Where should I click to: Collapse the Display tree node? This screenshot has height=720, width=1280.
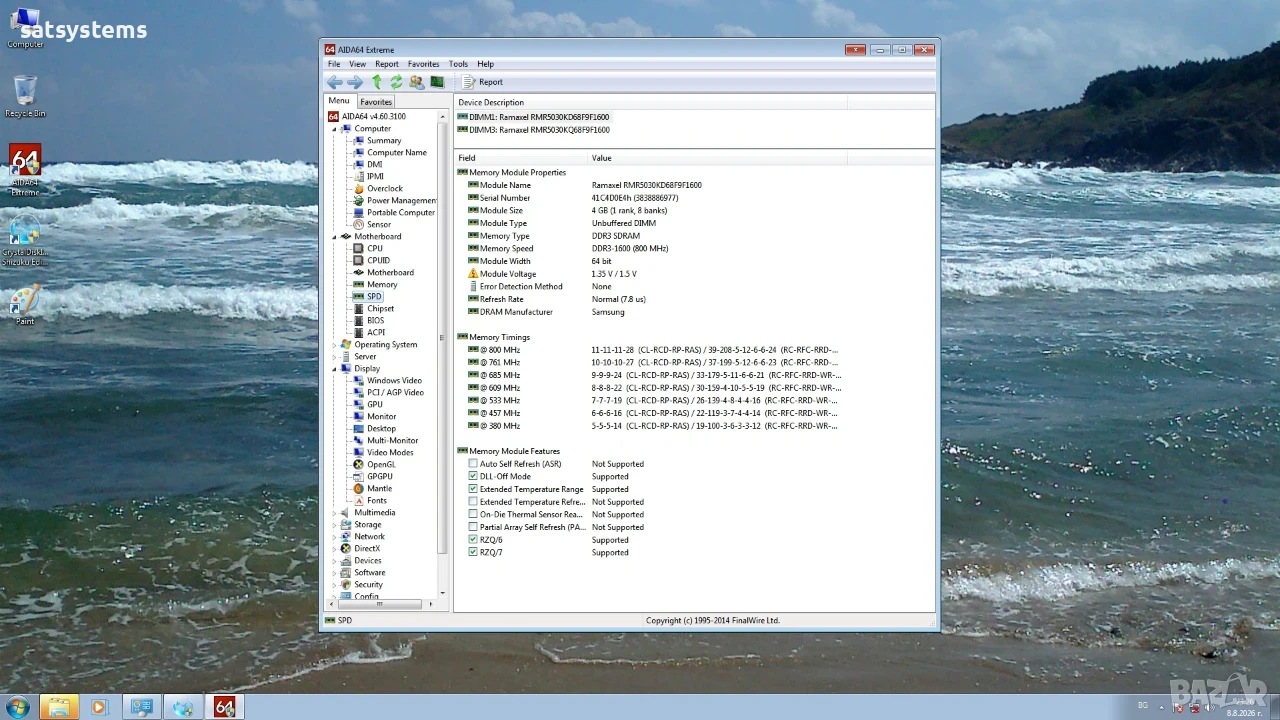(335, 369)
